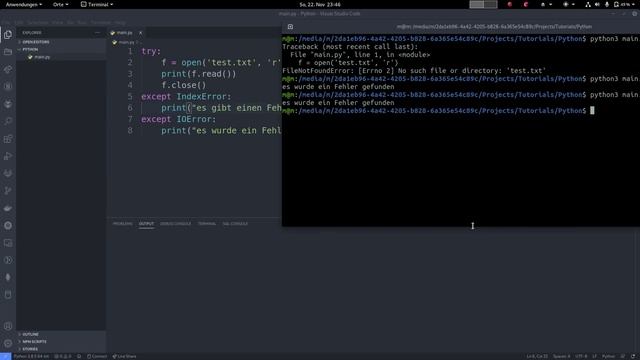This screenshot has width=640, height=360.
Task: Click the errors and warnings count in the status bar
Action: click(x=63, y=356)
